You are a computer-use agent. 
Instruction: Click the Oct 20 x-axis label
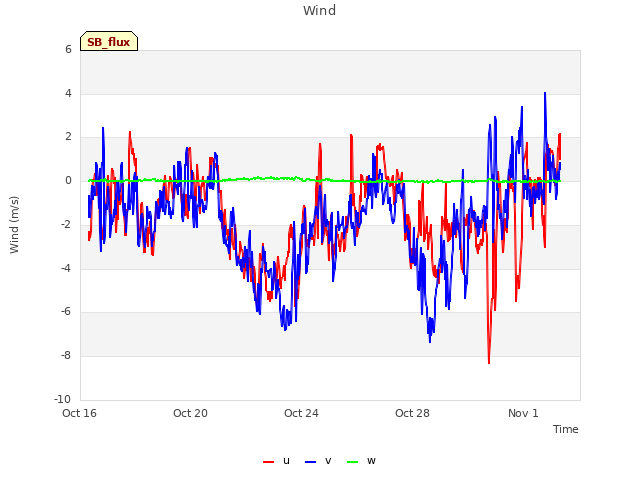point(190,413)
